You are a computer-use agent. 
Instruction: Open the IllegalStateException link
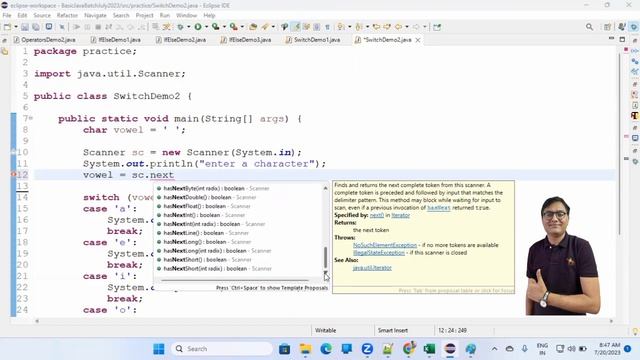(x=379, y=253)
